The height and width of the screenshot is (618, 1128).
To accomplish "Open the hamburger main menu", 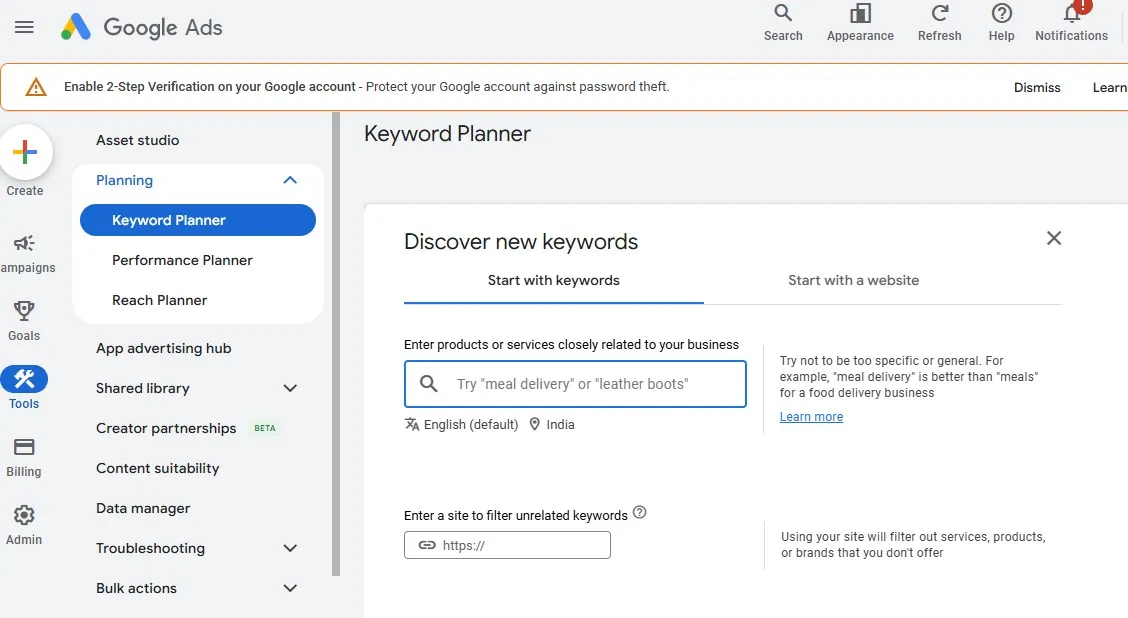I will click(x=24, y=27).
